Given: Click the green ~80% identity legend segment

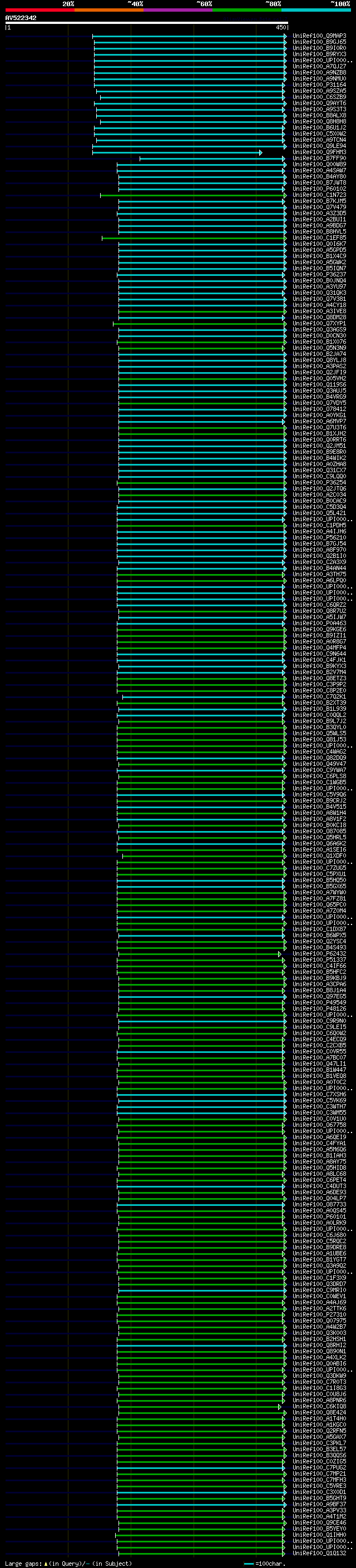Looking at the screenshot, I should (x=247, y=10).
